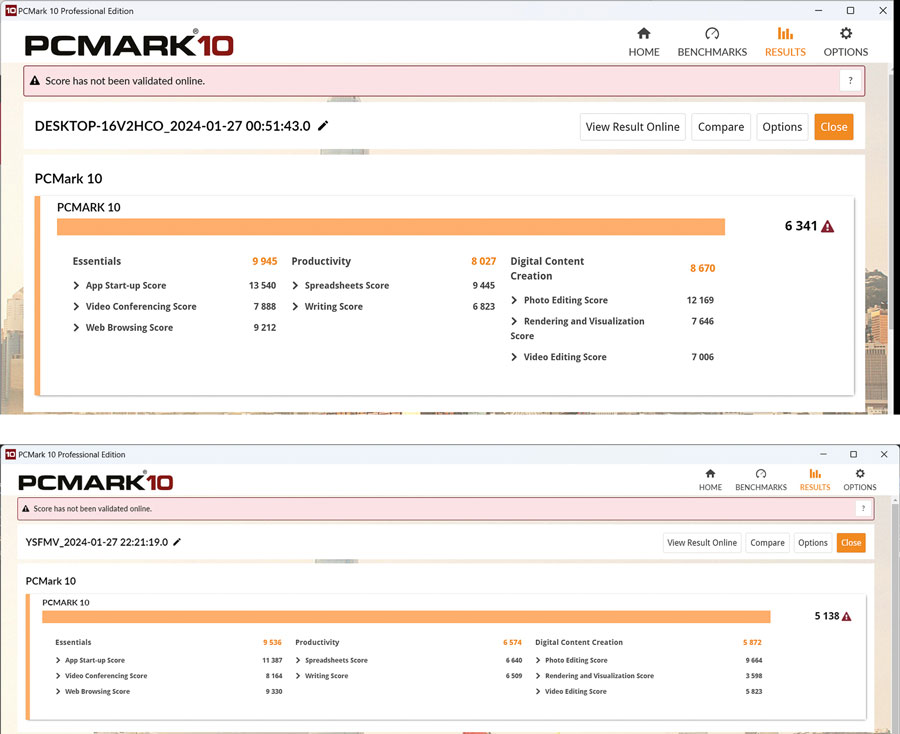900x734 pixels.
Task: Edit the YSFMV result name pencil icon
Action: (177, 542)
